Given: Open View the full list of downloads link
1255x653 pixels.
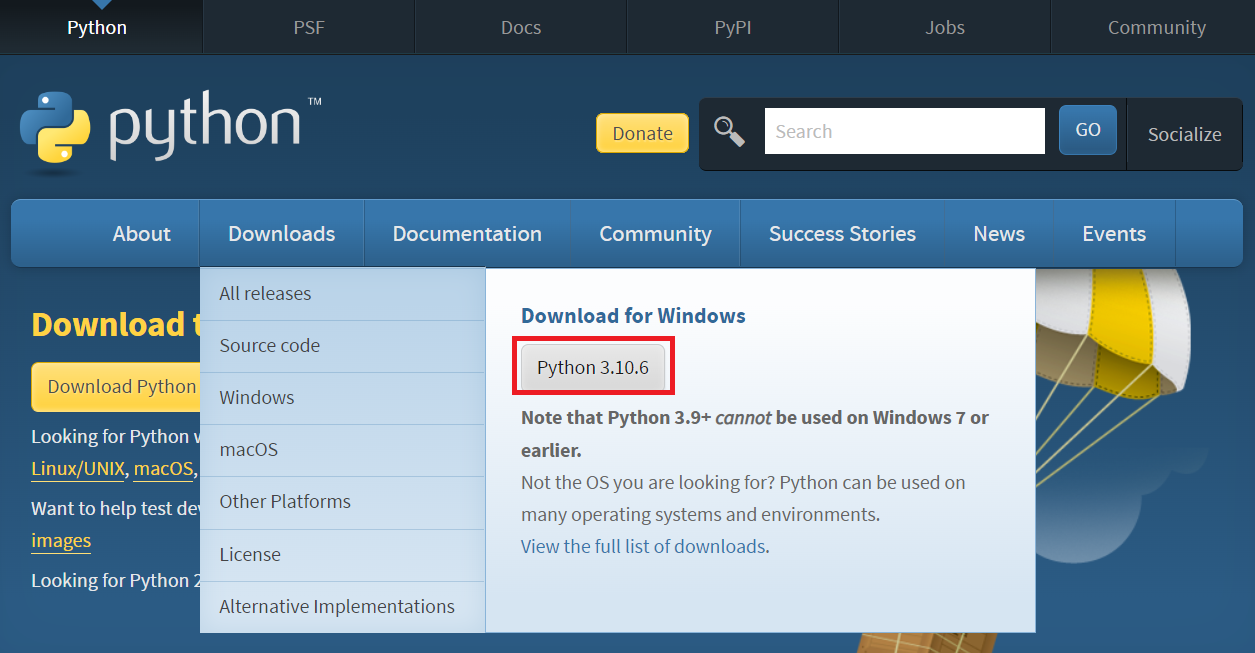Looking at the screenshot, I should coord(643,547).
